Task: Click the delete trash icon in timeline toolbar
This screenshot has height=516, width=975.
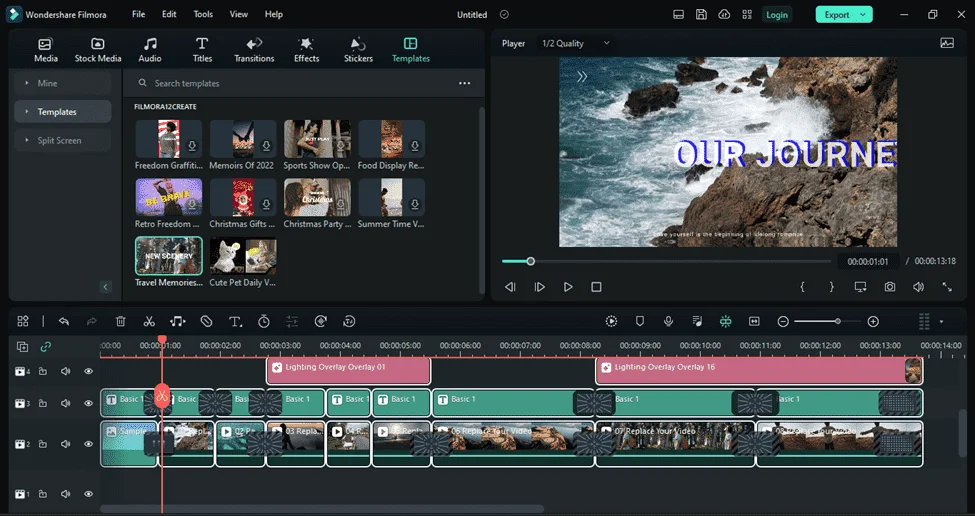Action: coord(121,321)
